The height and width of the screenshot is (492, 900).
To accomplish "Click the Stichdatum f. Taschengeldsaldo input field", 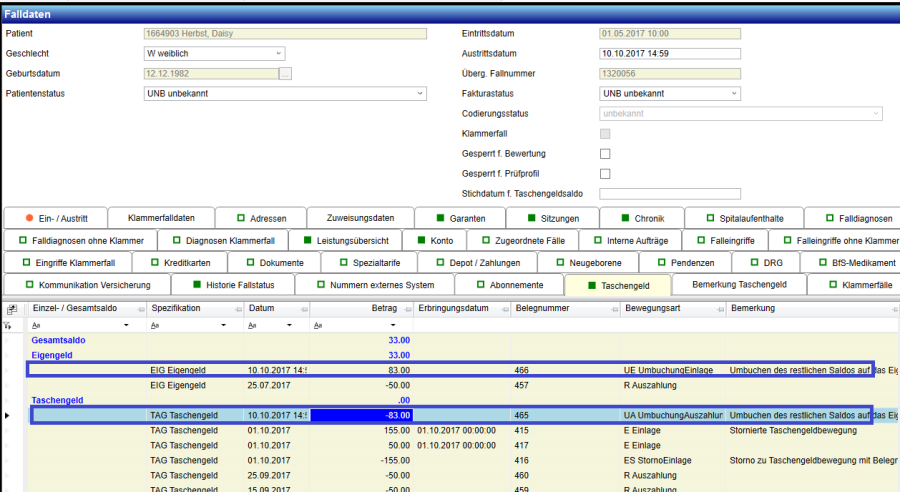I will (670, 194).
